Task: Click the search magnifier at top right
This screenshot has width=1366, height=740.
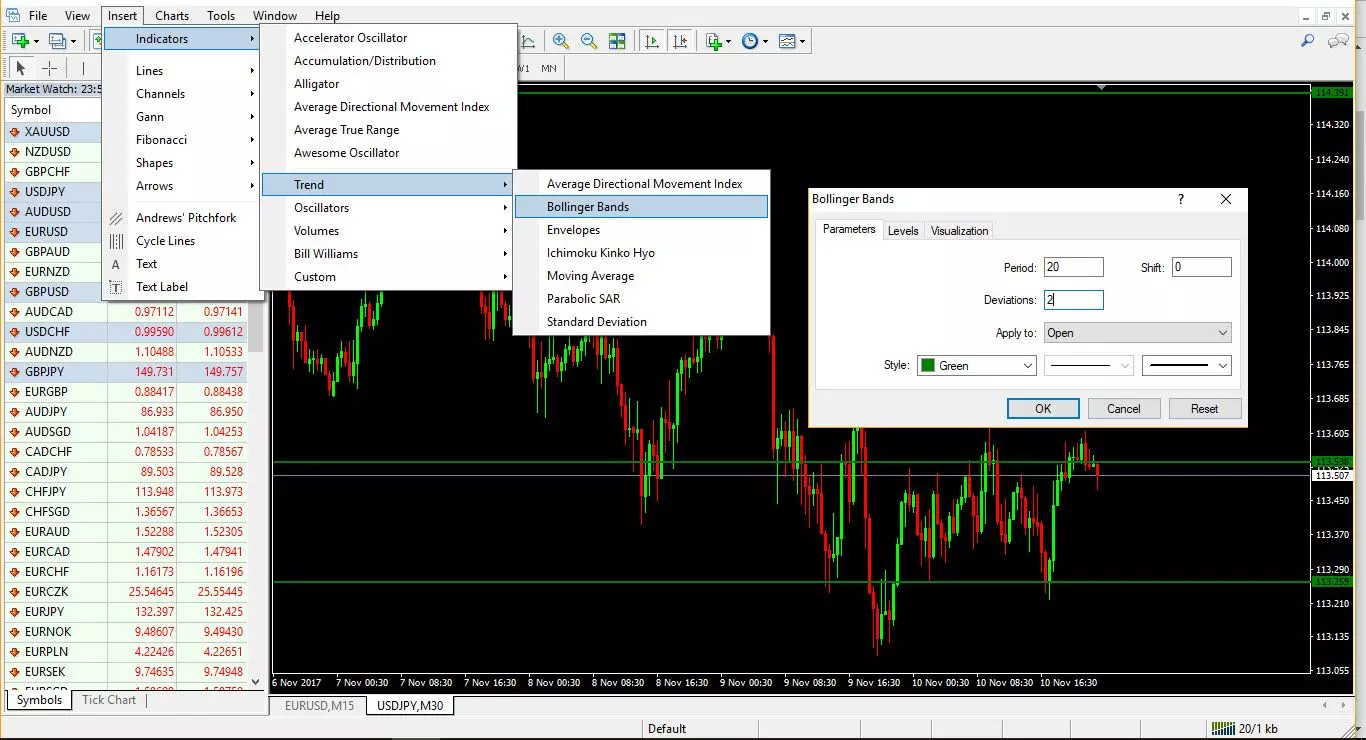Action: [1307, 41]
